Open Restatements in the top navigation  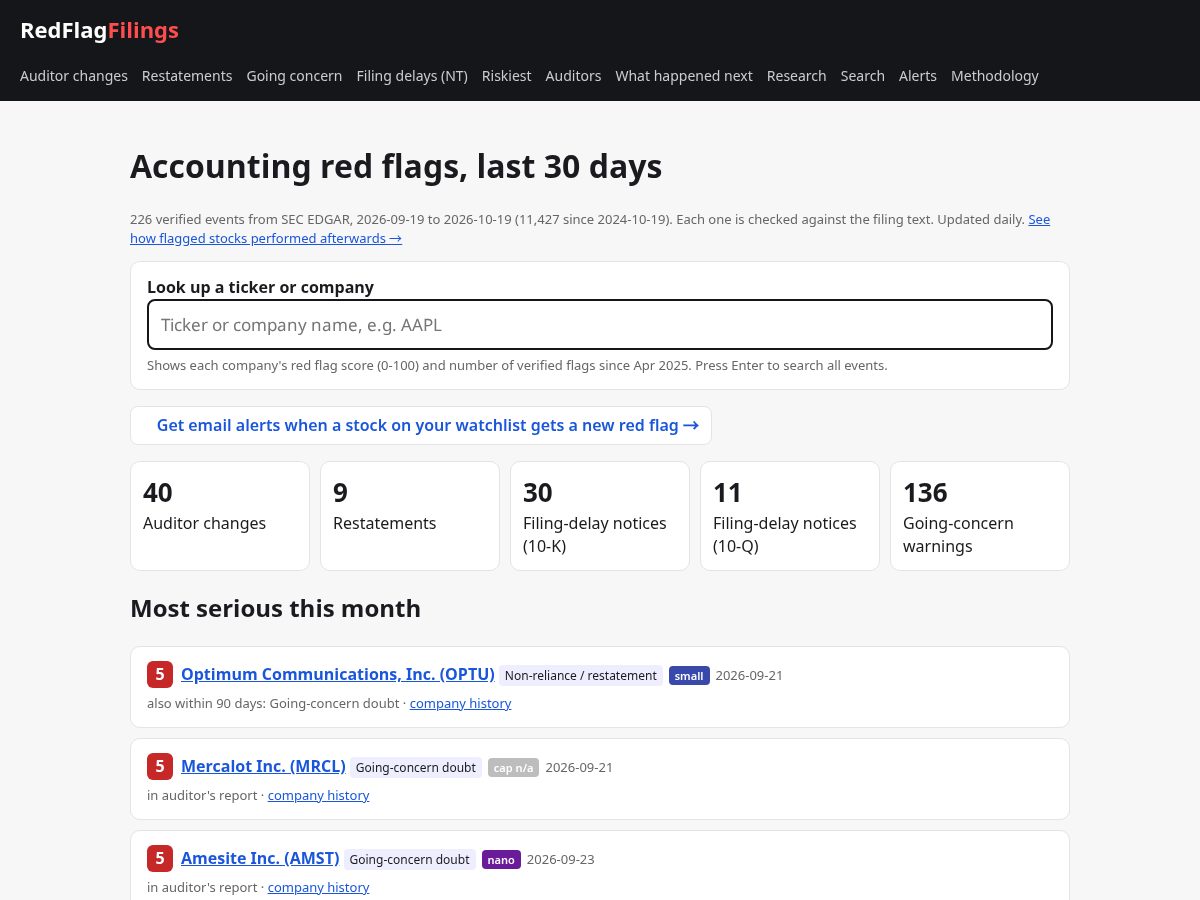coord(187,76)
